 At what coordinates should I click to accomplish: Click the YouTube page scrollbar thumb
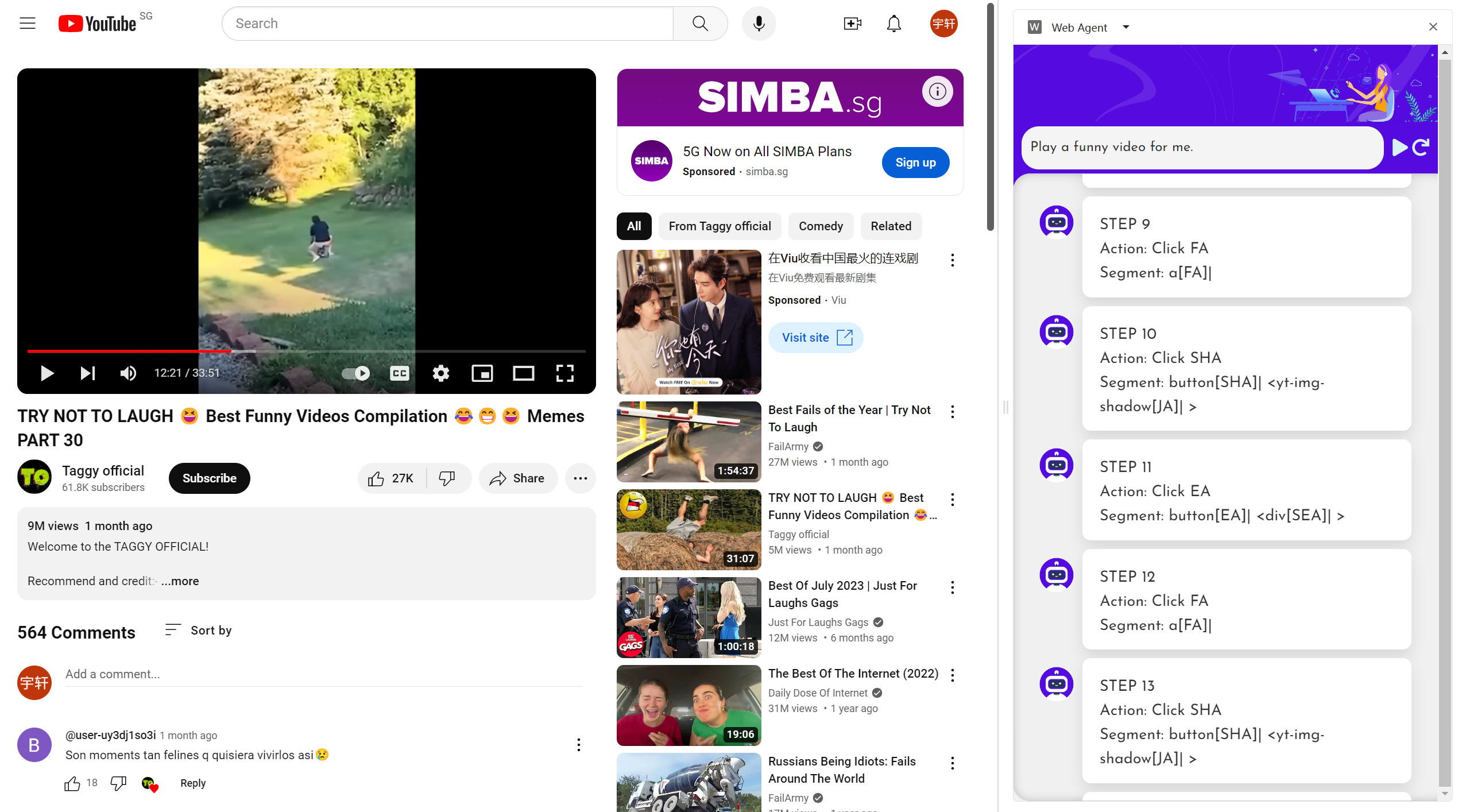coord(990,117)
